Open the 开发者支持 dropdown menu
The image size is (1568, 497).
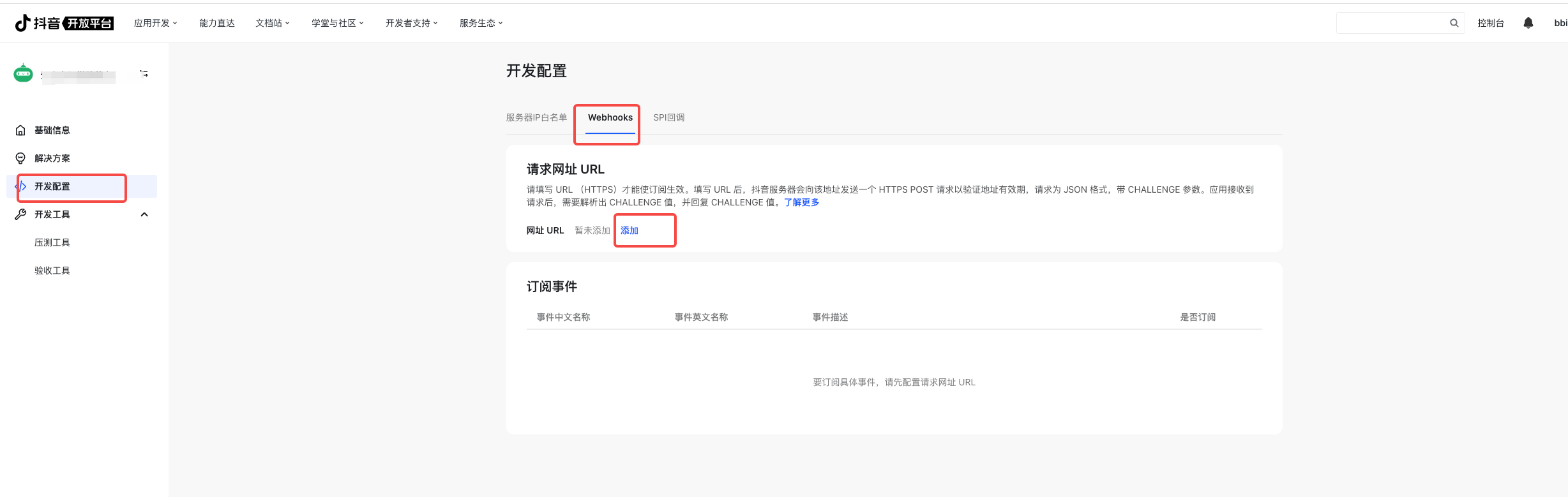411,23
